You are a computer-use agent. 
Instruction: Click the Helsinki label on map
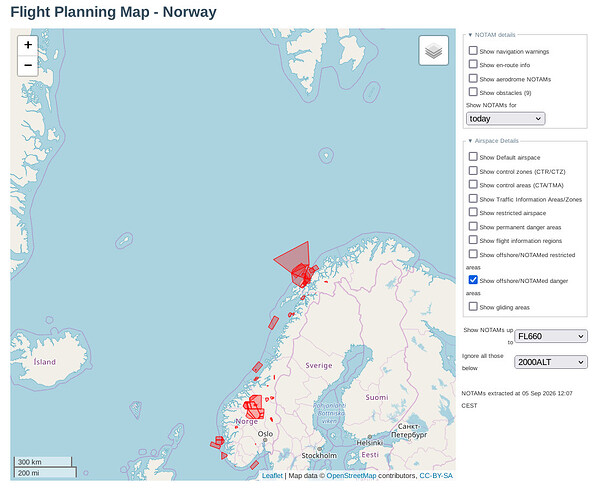(x=369, y=443)
